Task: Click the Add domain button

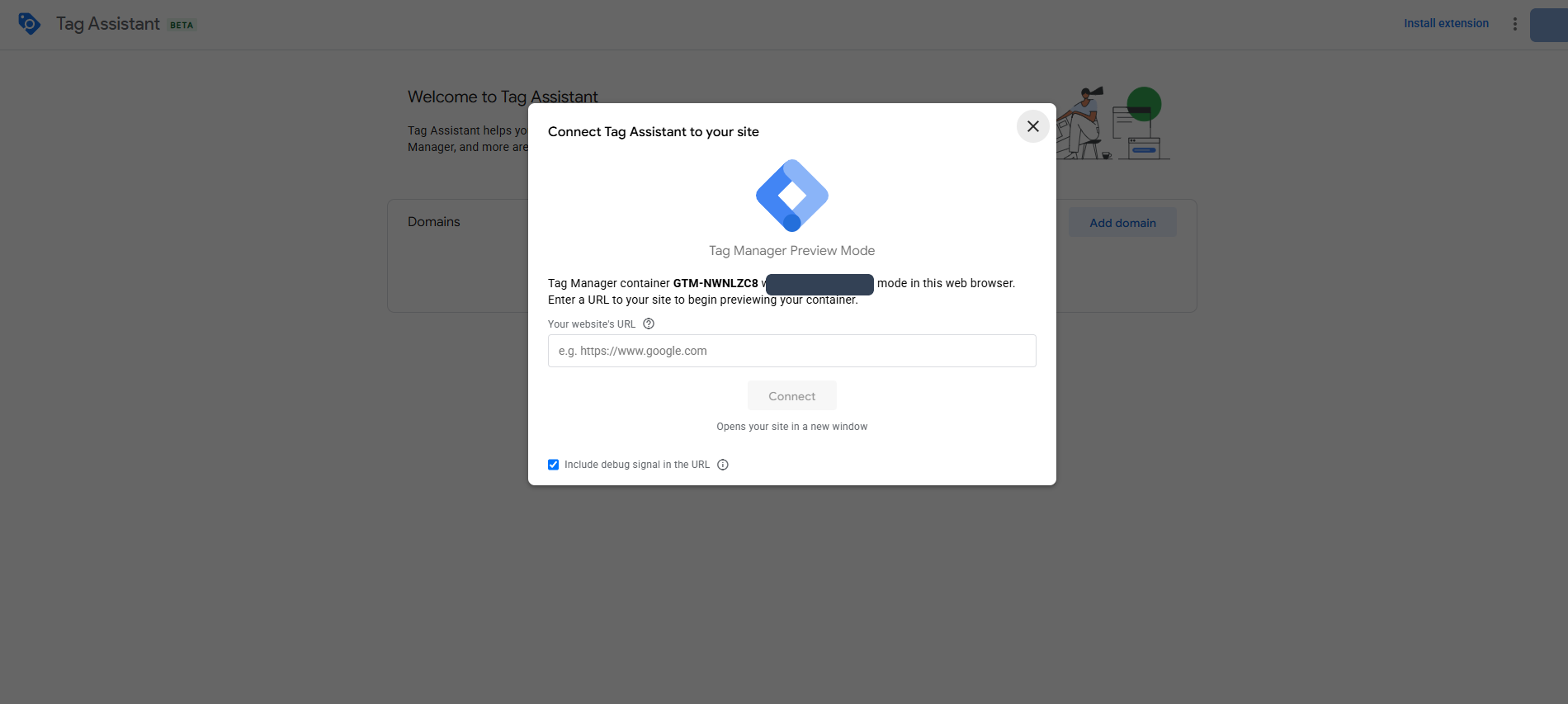Action: (x=1122, y=223)
